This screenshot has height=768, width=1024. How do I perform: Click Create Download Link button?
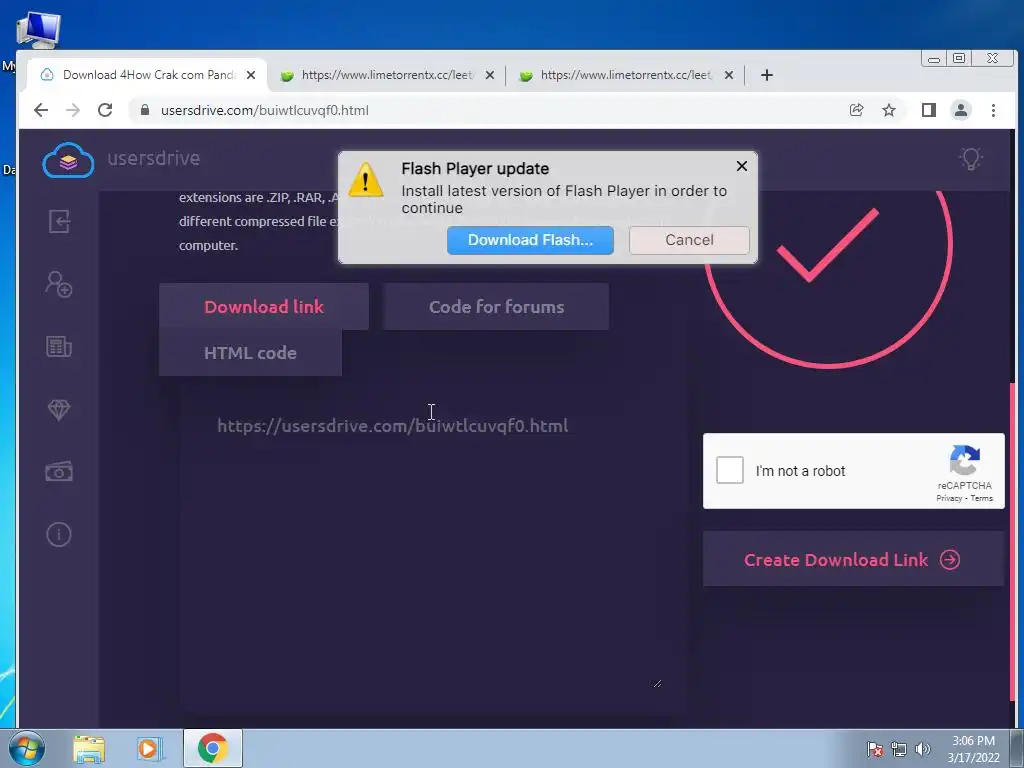pos(853,559)
